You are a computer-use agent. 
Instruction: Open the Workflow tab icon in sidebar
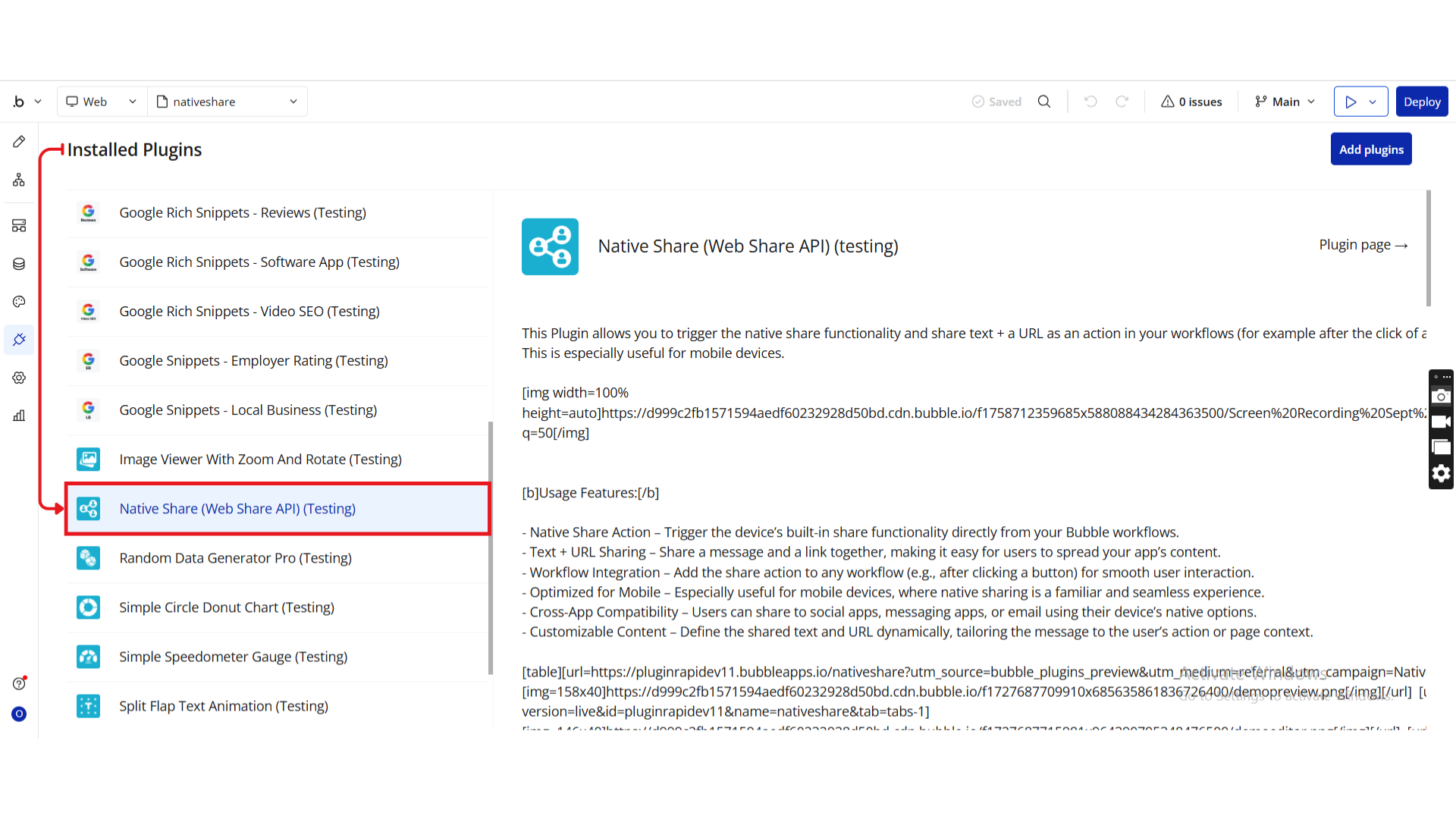click(x=19, y=180)
